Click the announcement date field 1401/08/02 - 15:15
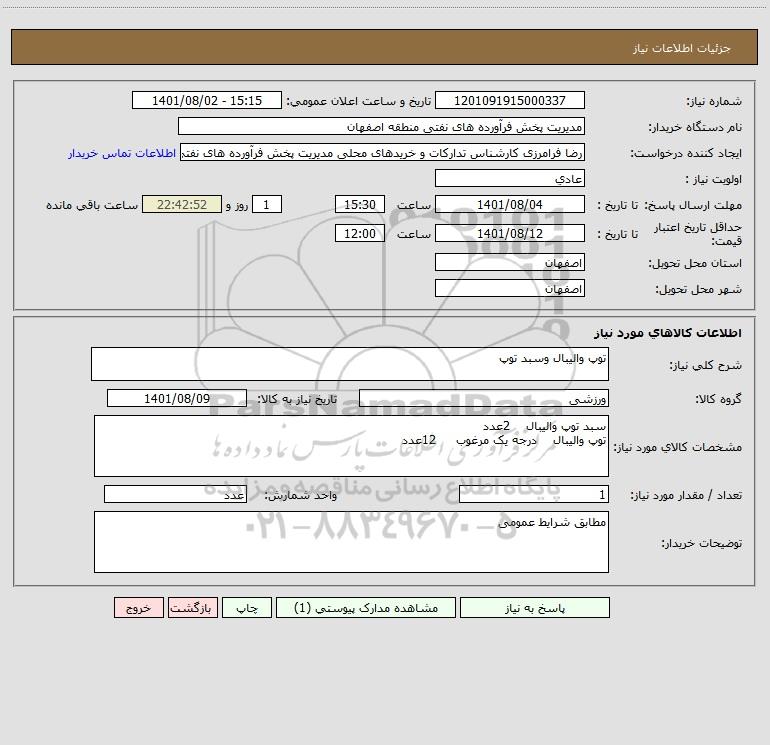 207,100
